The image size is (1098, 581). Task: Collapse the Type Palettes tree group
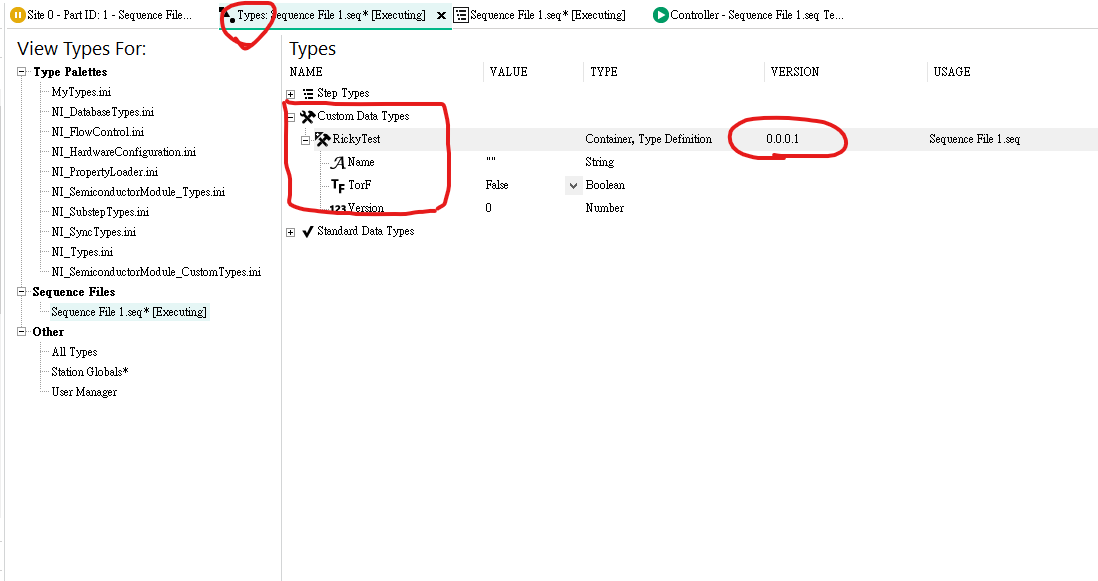point(22,72)
